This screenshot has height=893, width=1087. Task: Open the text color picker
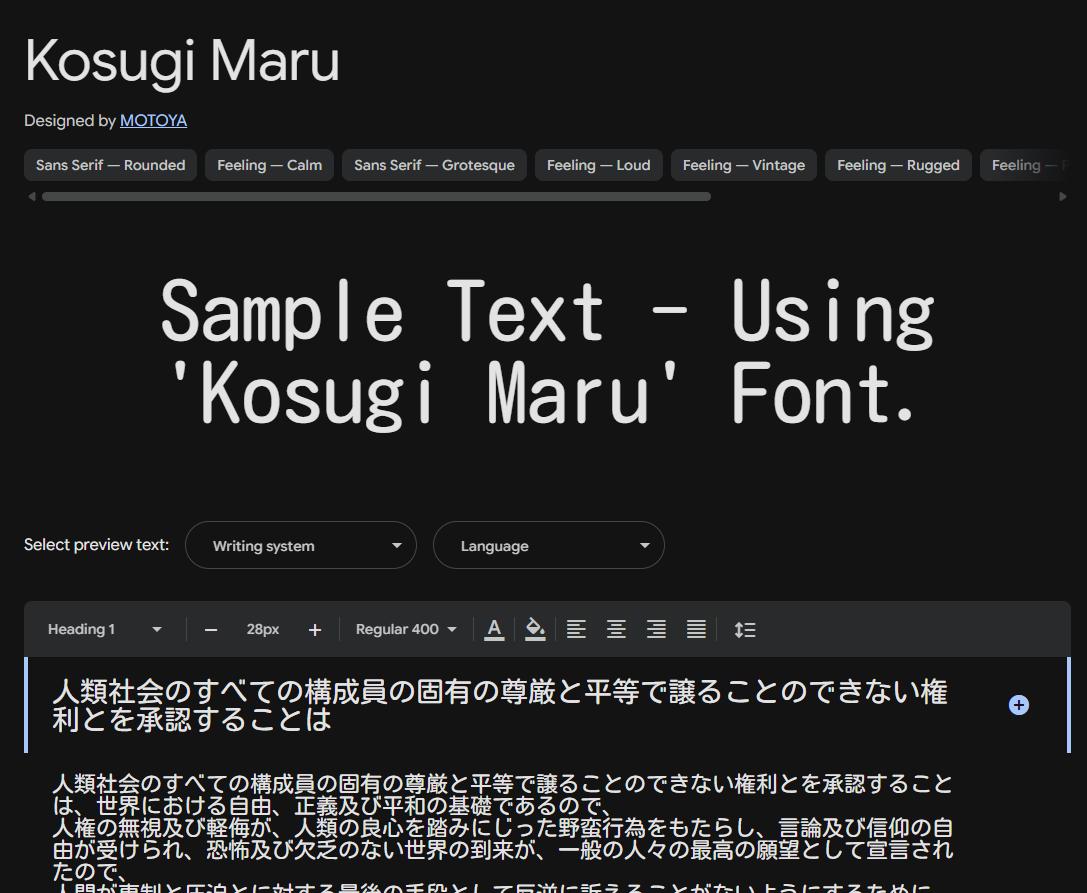(x=494, y=630)
